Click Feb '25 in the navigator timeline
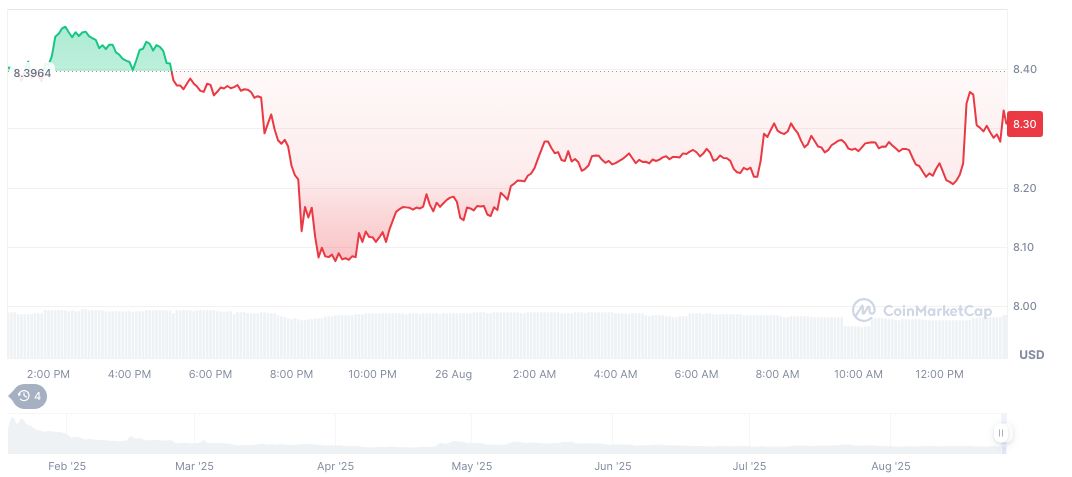The height and width of the screenshot is (477, 1072). (66, 466)
